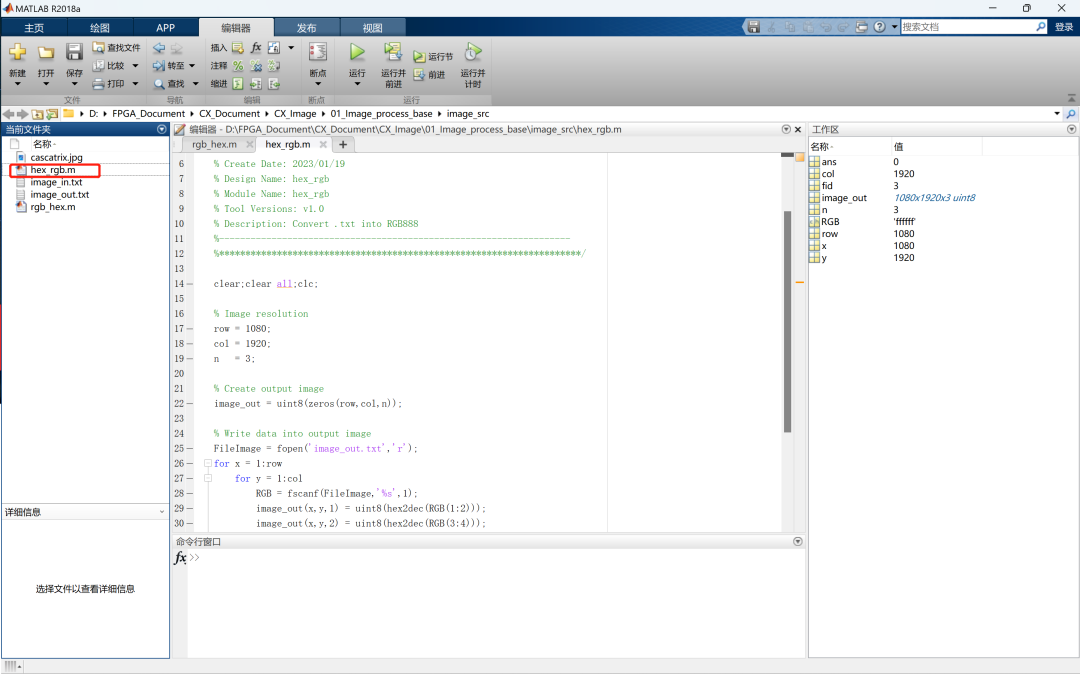1080x674 pixels.
Task: Expand the Compare (比较) dropdown arrow
Action: (135, 66)
